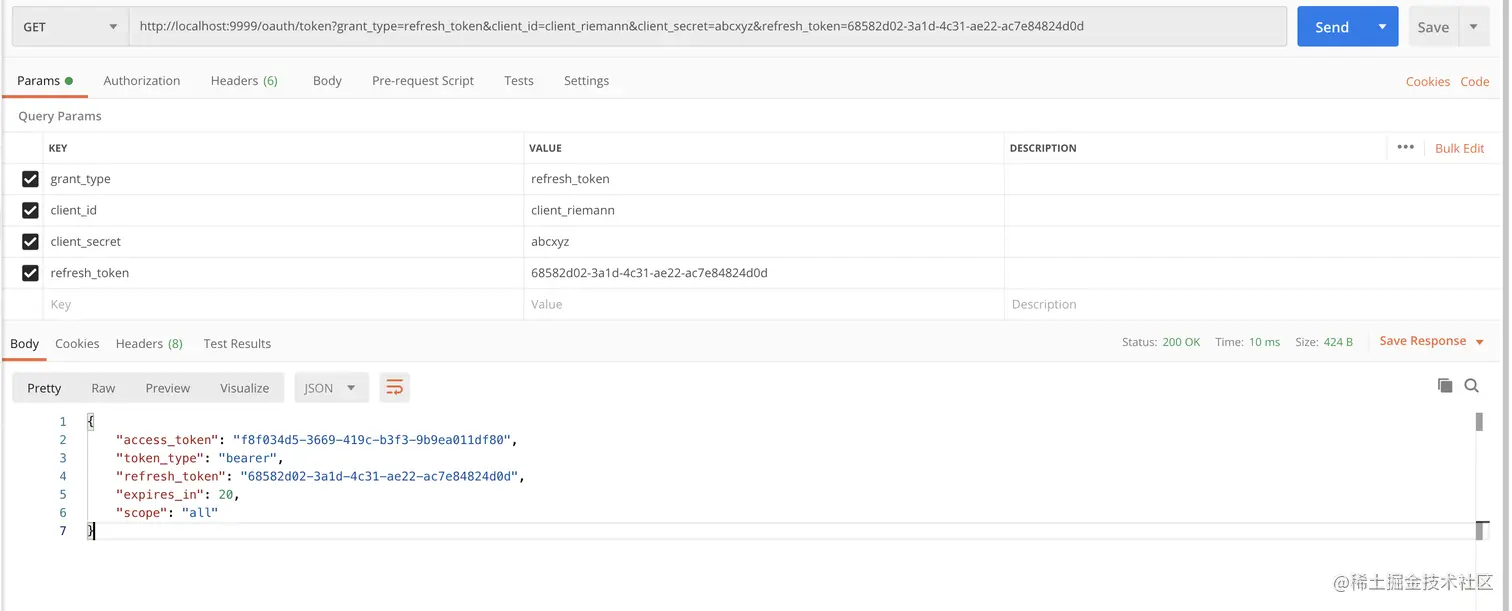Uncheck the grant_type parameter checkbox

pos(31,179)
